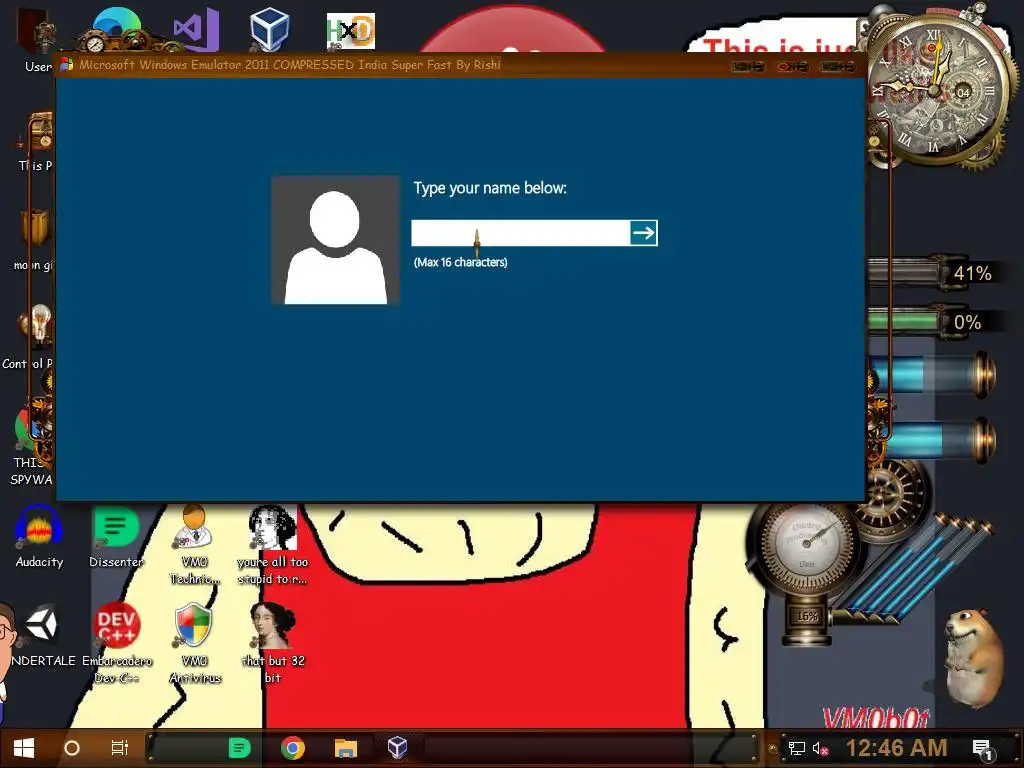Open the VMO Antivirus shield icon
Screen dimensions: 1024x768
(x=195, y=642)
